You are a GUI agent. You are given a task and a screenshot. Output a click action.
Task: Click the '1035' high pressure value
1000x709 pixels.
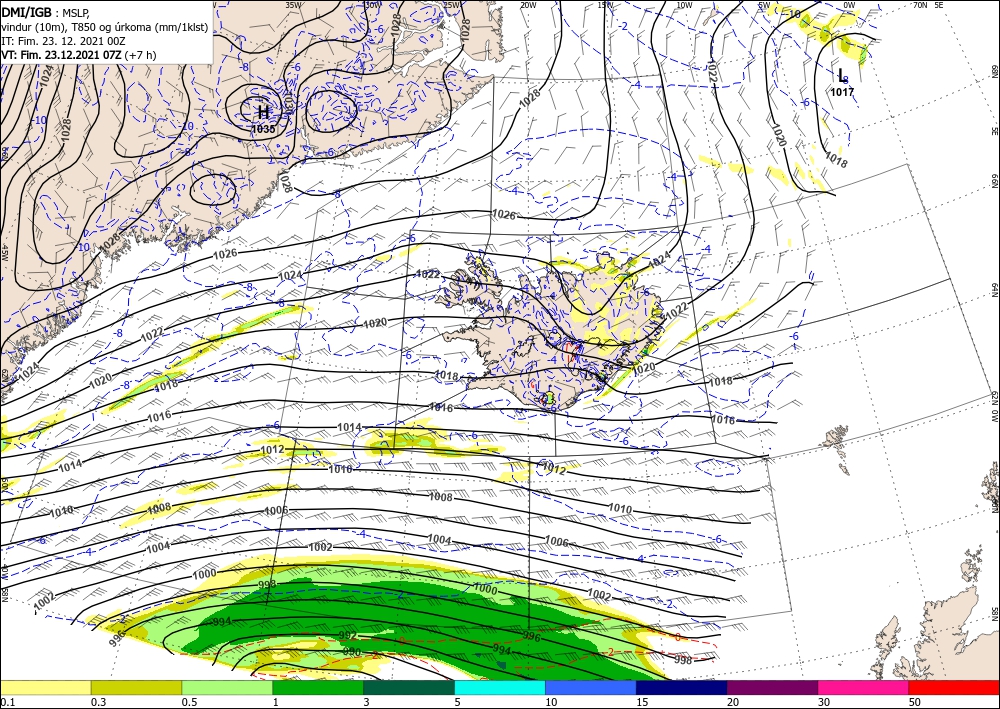point(263,129)
